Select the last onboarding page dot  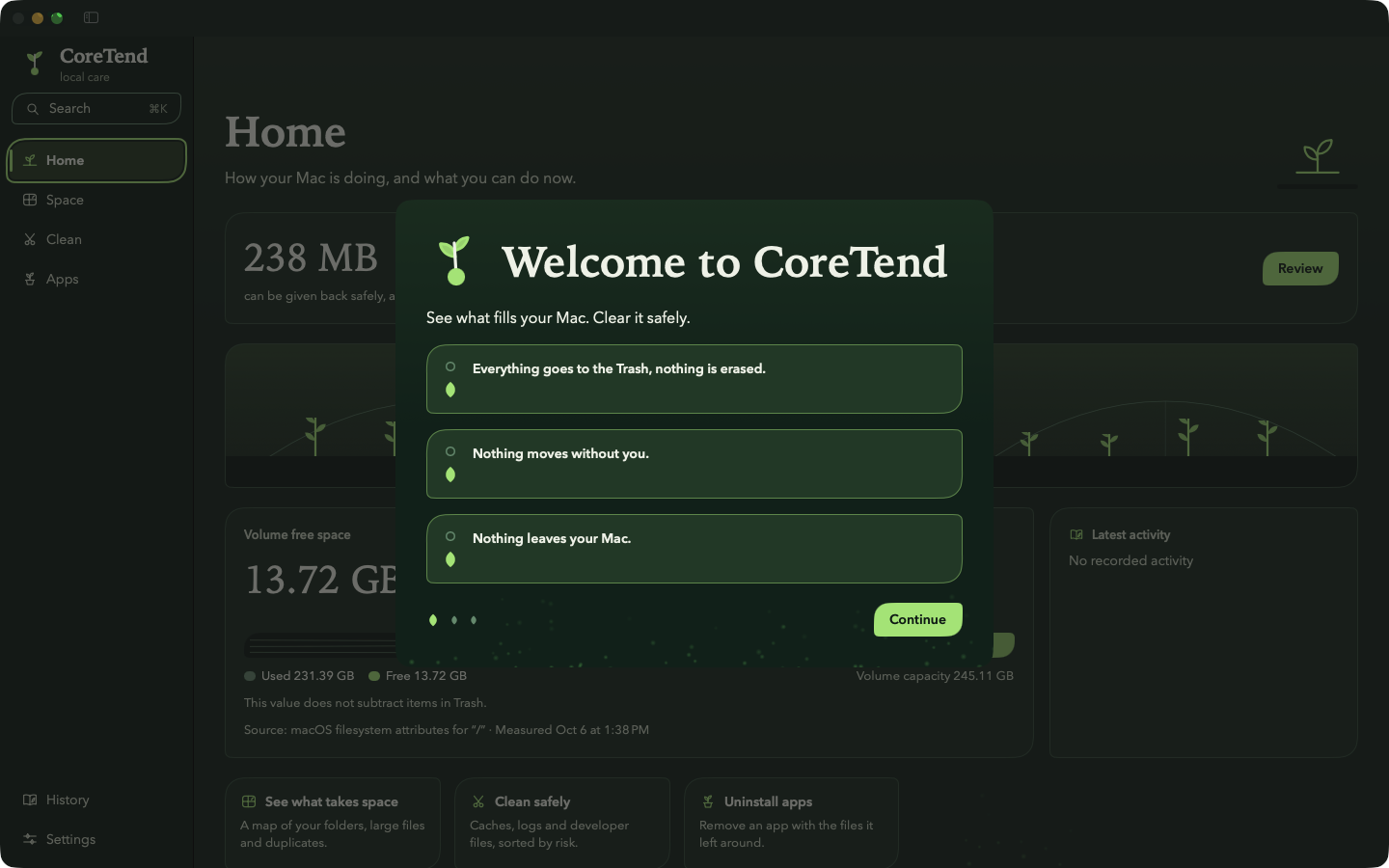click(474, 620)
